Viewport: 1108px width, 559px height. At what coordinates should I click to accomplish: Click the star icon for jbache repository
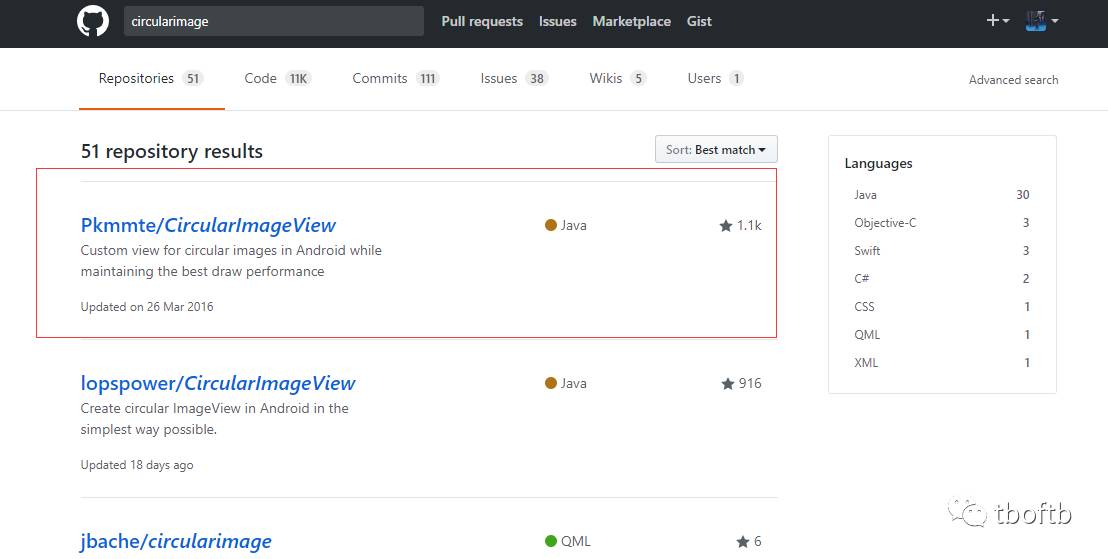[x=743, y=542]
